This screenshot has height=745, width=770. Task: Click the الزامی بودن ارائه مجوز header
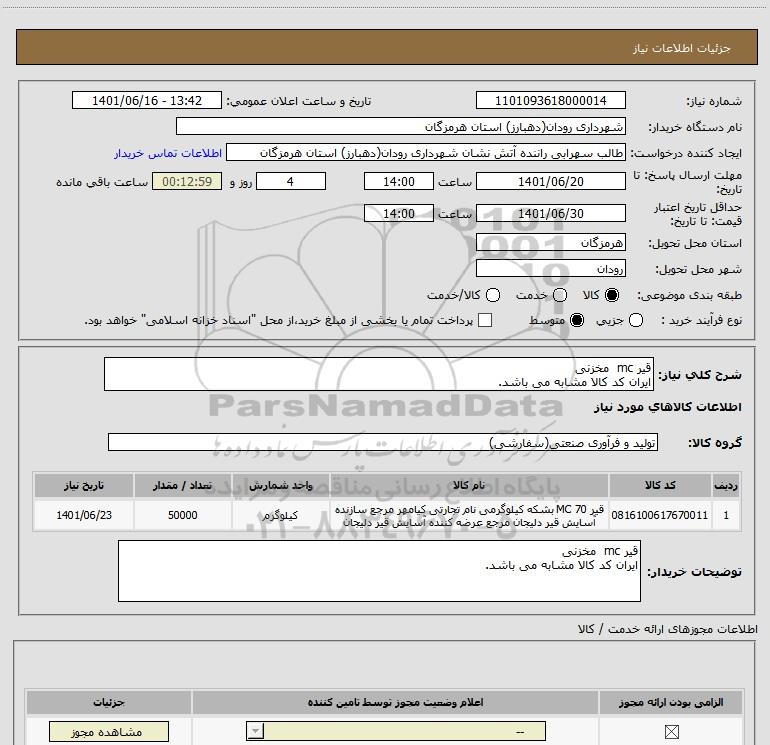click(671, 702)
